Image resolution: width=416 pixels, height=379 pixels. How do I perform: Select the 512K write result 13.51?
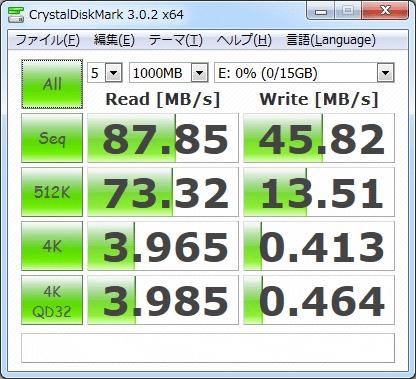pos(319,192)
